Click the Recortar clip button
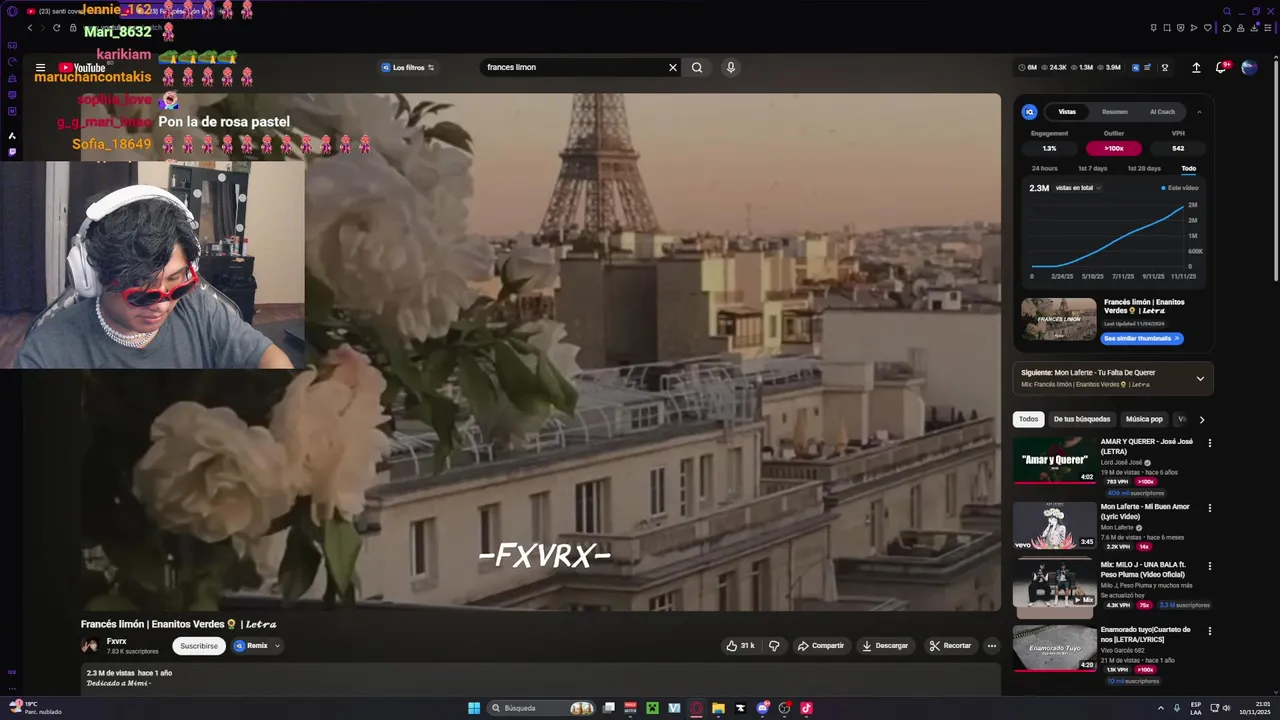Image resolution: width=1280 pixels, height=720 pixels. point(950,646)
